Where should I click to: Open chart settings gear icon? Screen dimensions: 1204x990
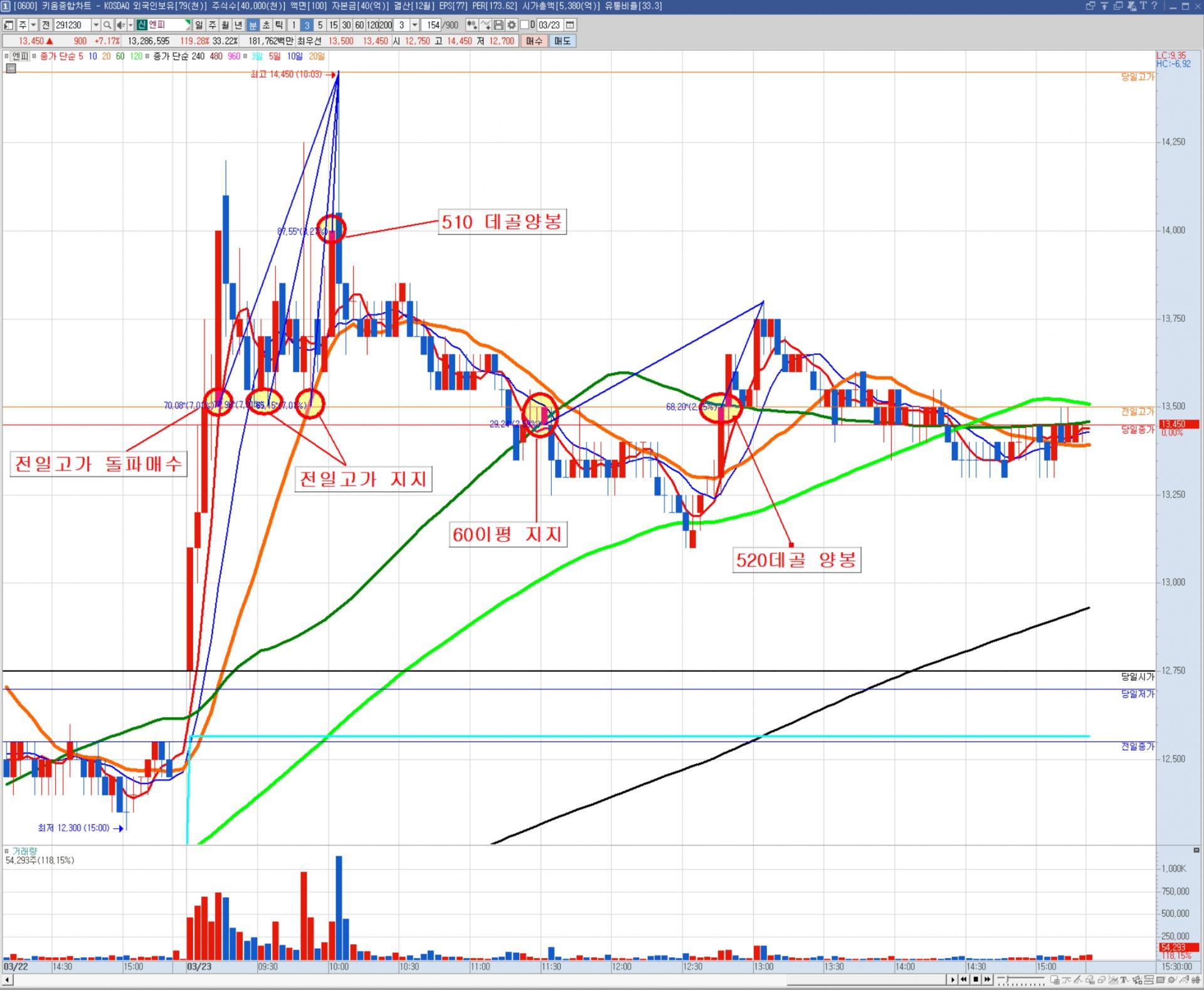[512, 25]
